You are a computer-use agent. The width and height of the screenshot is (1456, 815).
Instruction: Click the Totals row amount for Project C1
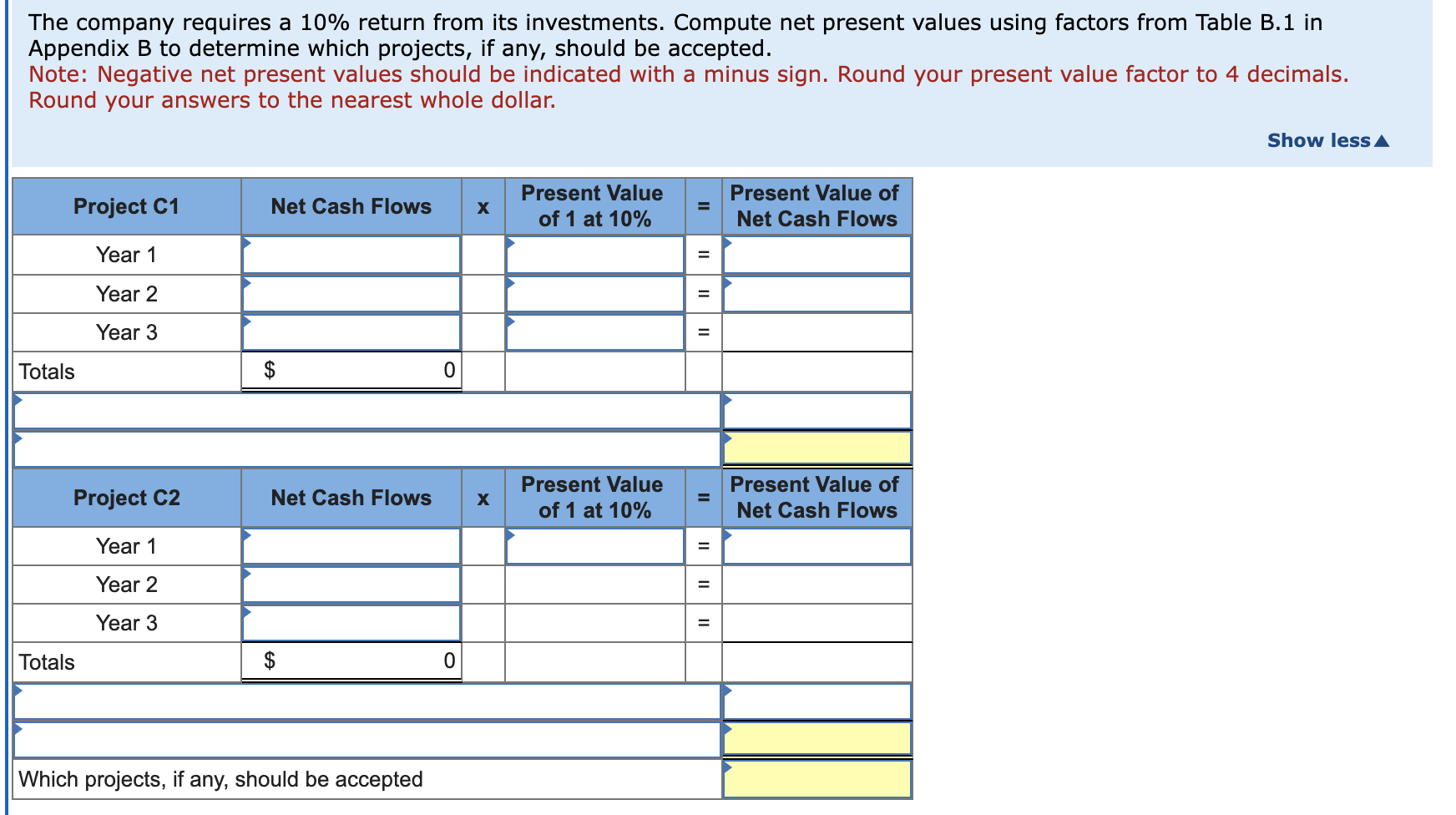tap(351, 370)
